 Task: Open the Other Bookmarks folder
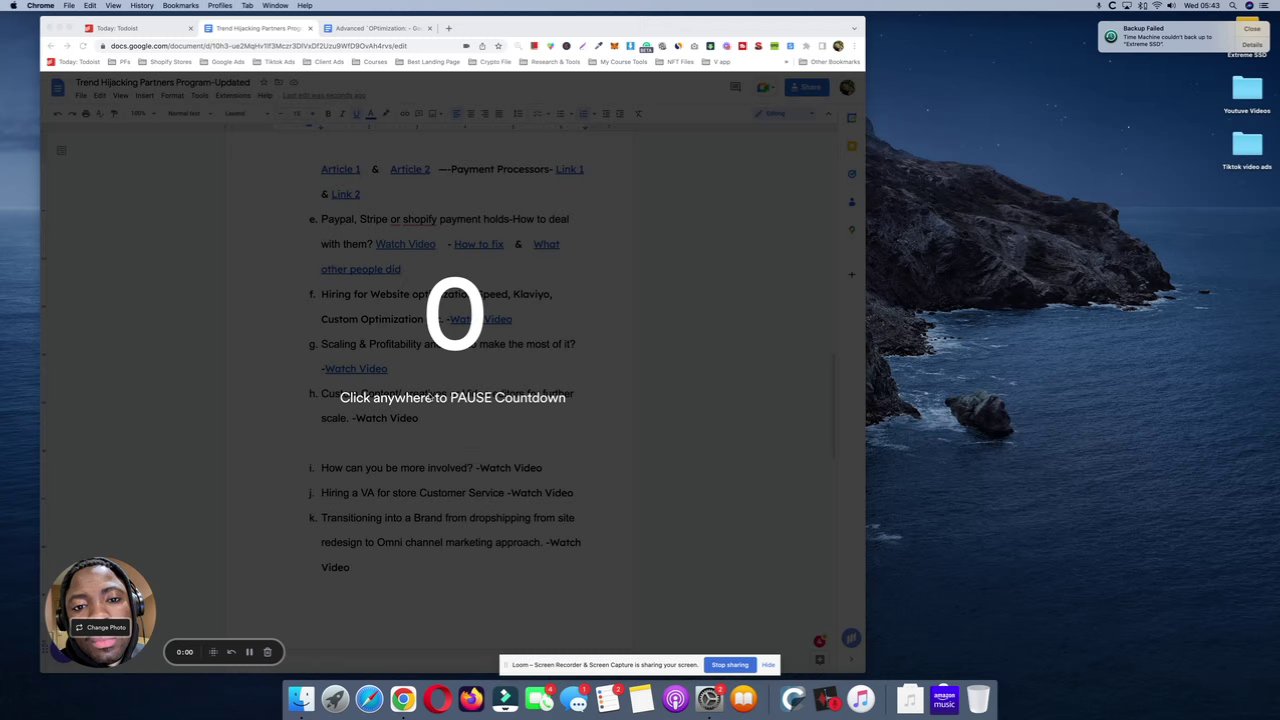829,62
